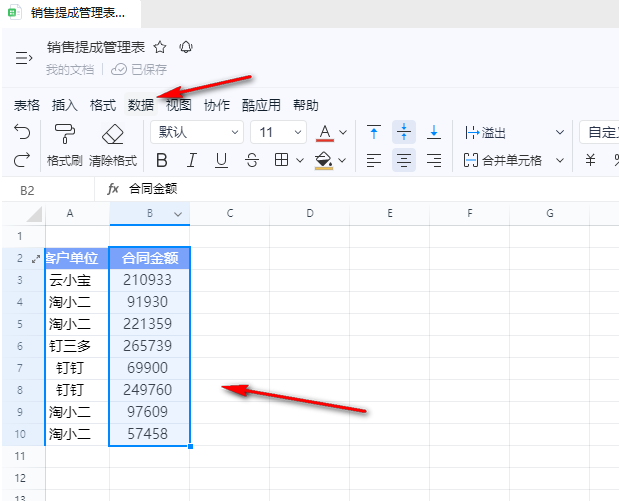Open the 协作 menu
619x501 pixels.
tap(217, 105)
